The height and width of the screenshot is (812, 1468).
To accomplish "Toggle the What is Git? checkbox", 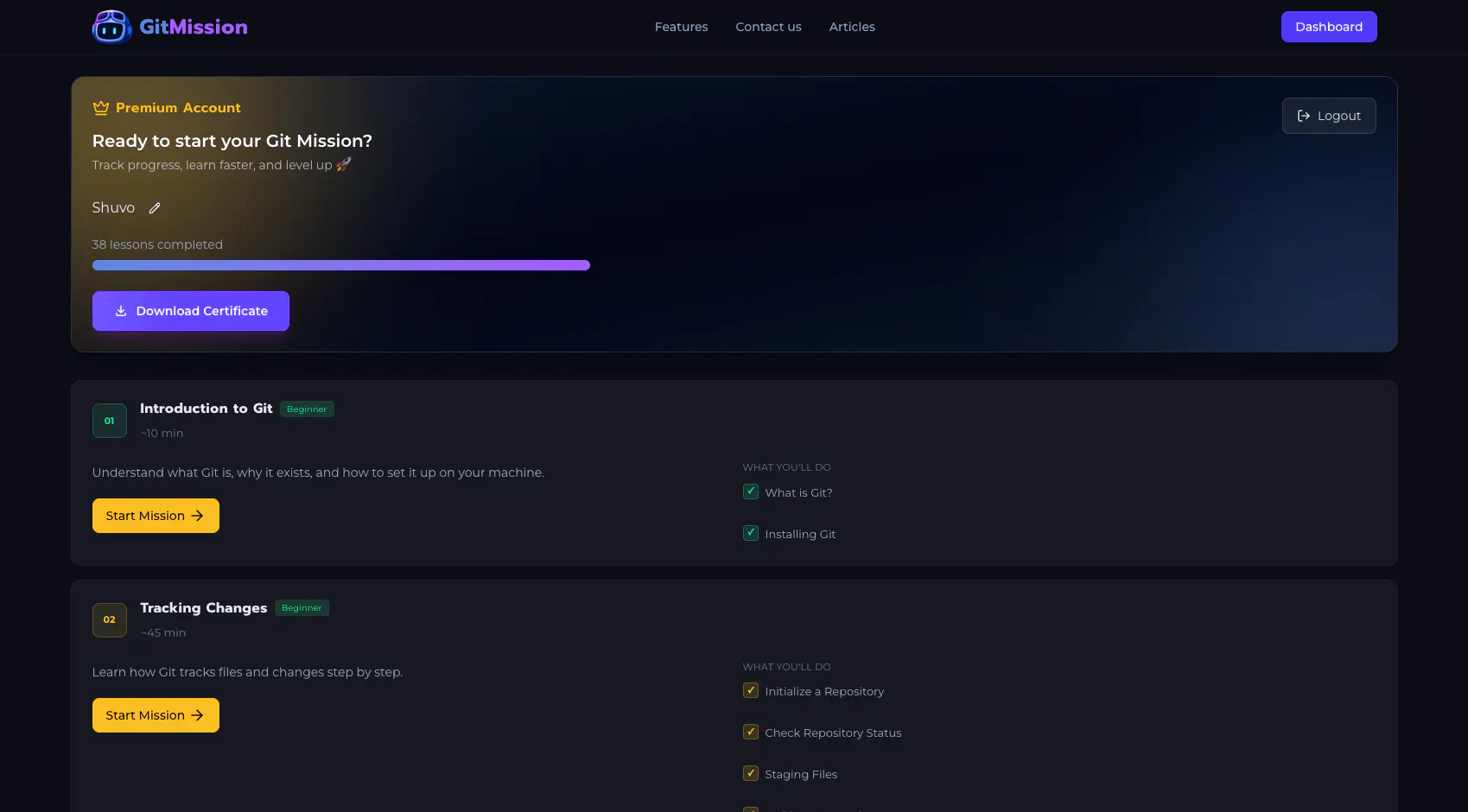I will coord(751,492).
